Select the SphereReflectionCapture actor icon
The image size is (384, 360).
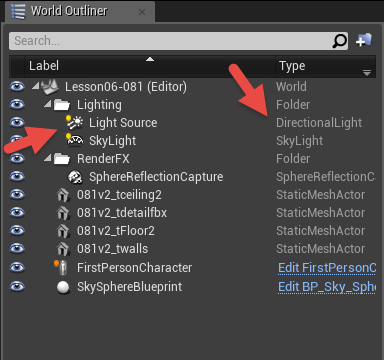tap(75, 177)
